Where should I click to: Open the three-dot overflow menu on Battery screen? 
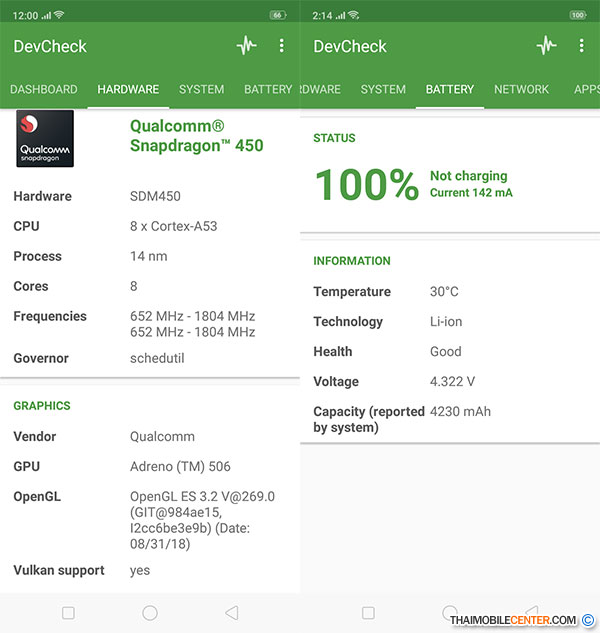pyautogui.click(x=581, y=46)
